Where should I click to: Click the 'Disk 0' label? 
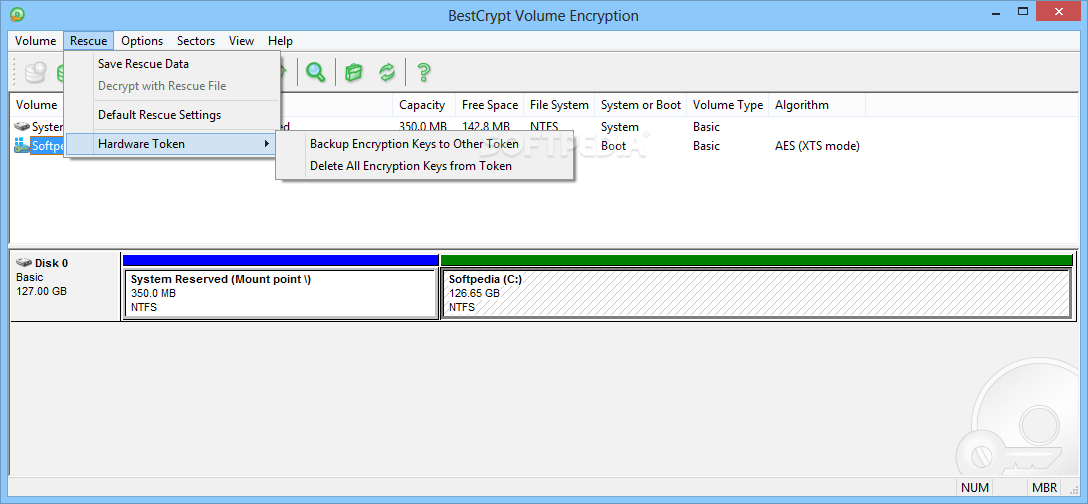51,263
